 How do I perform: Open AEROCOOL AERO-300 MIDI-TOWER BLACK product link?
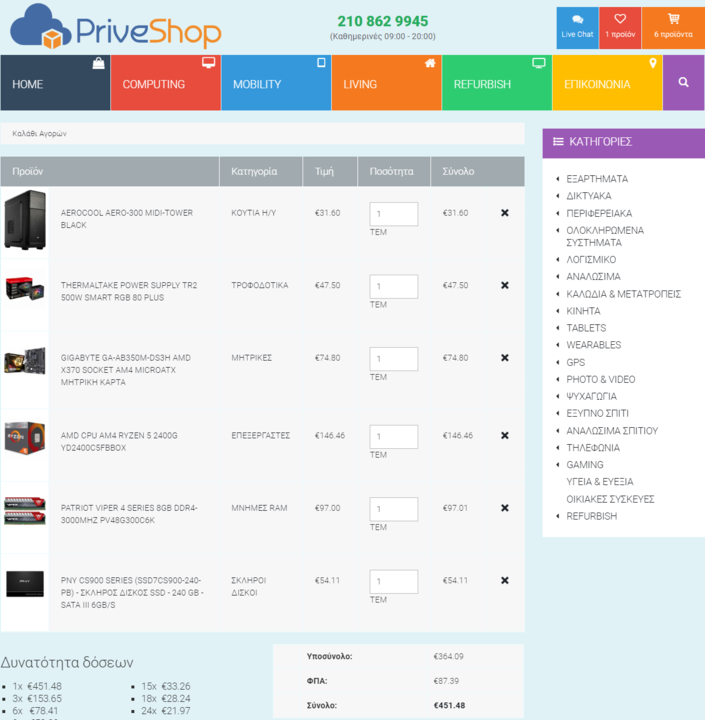(x=127, y=219)
